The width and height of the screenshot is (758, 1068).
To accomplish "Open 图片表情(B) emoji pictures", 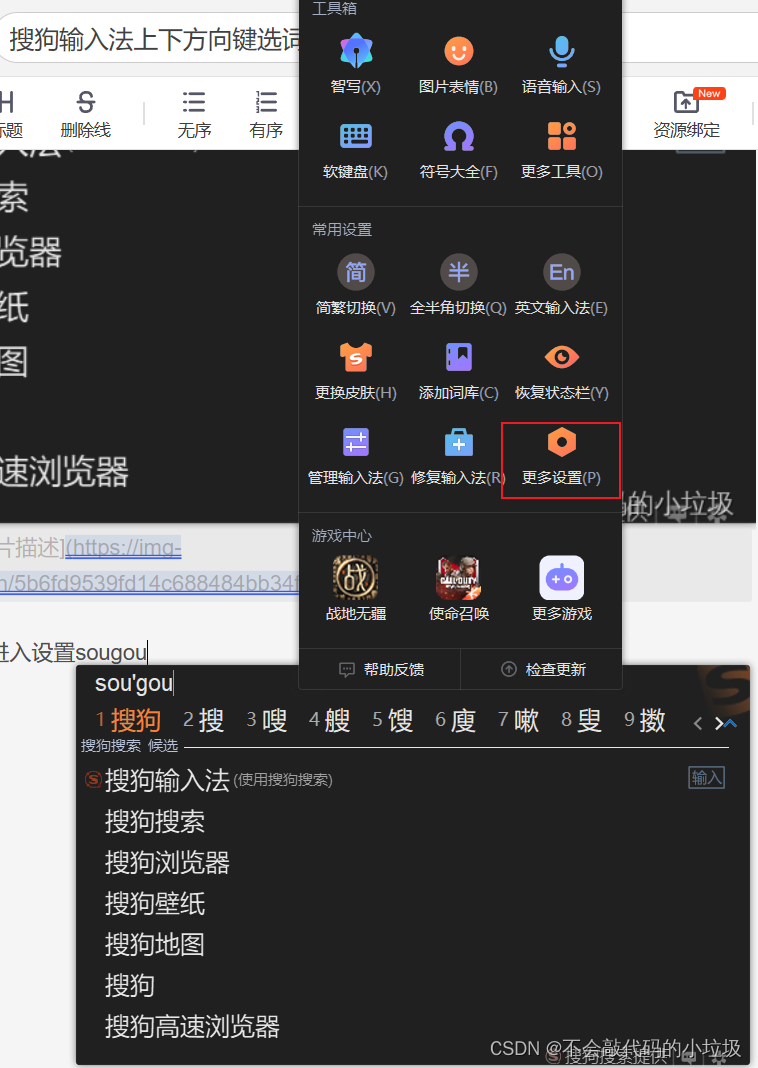I will 458,64.
